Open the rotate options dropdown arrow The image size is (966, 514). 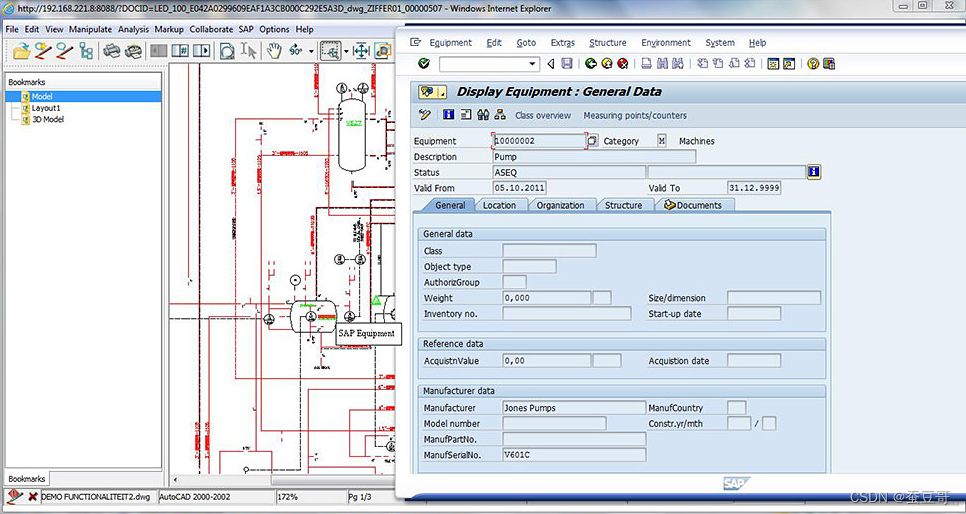311,51
